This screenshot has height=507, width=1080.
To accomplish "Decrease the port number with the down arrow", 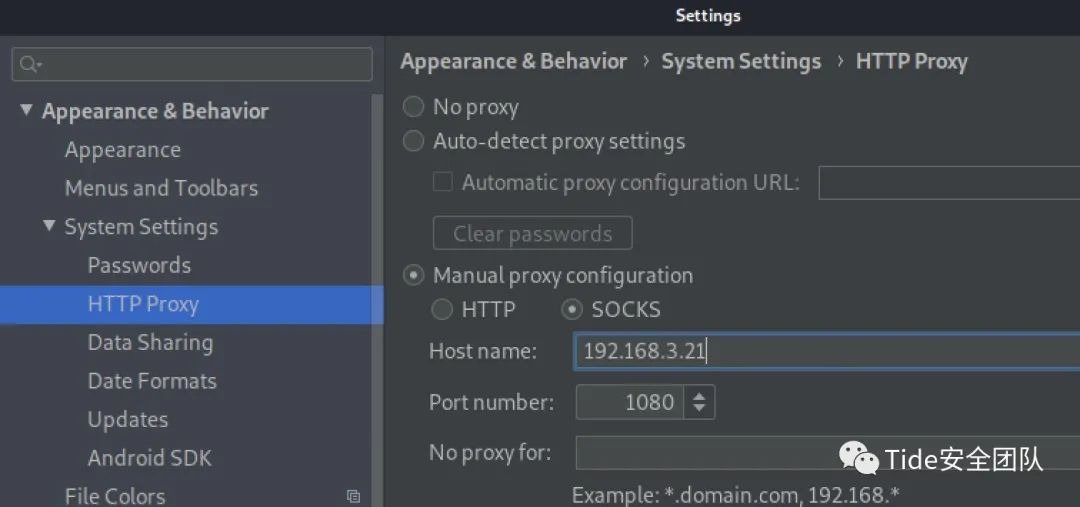I will [699, 409].
